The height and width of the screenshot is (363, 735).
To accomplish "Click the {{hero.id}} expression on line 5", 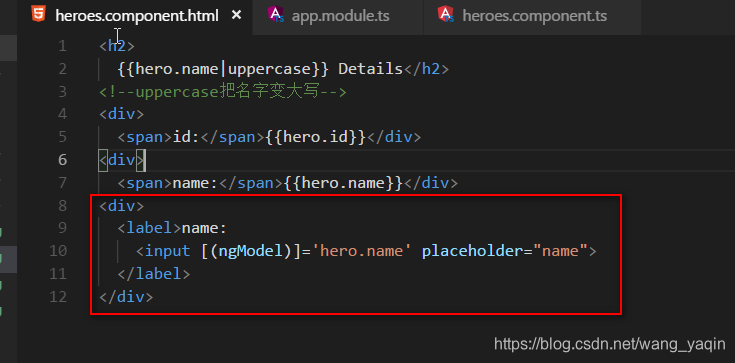I will (315, 137).
